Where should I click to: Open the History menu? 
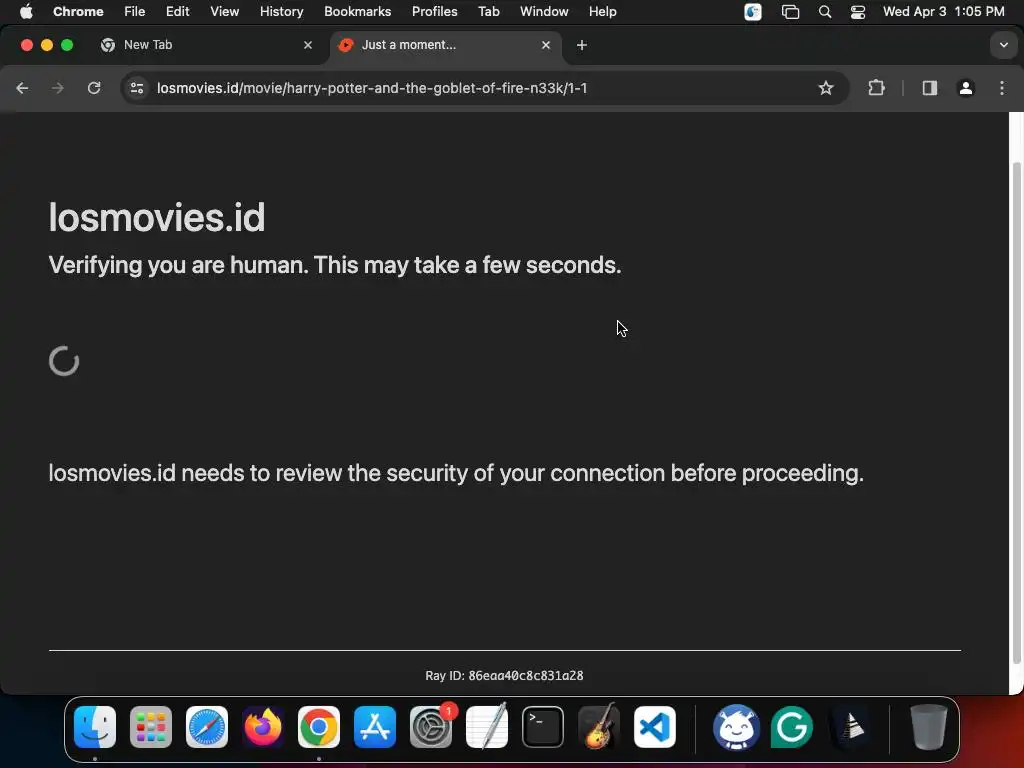pyautogui.click(x=281, y=12)
